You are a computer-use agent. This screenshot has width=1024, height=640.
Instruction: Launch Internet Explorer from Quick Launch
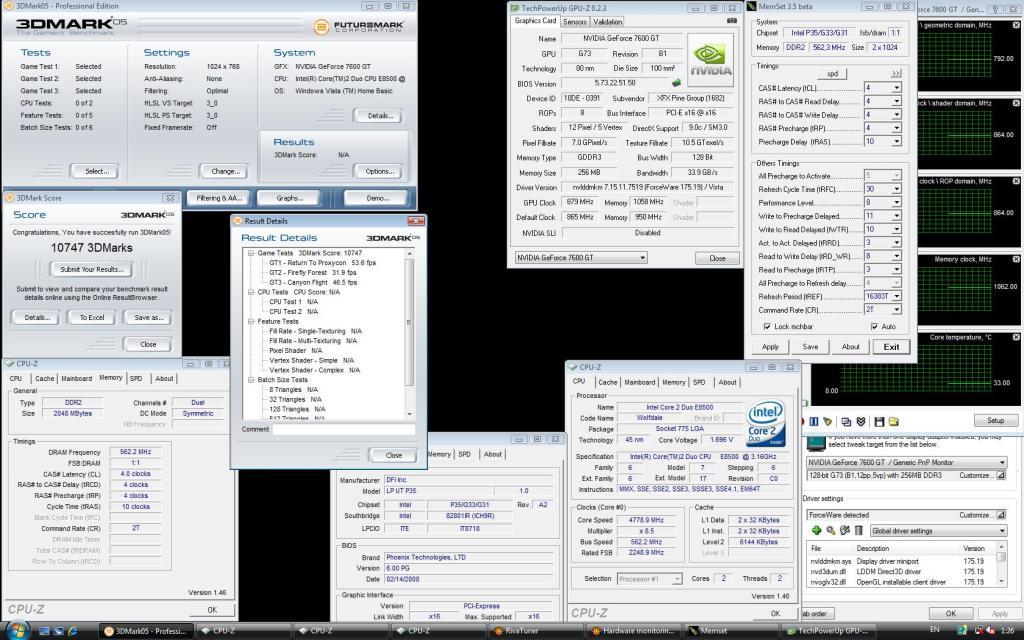tap(72, 631)
